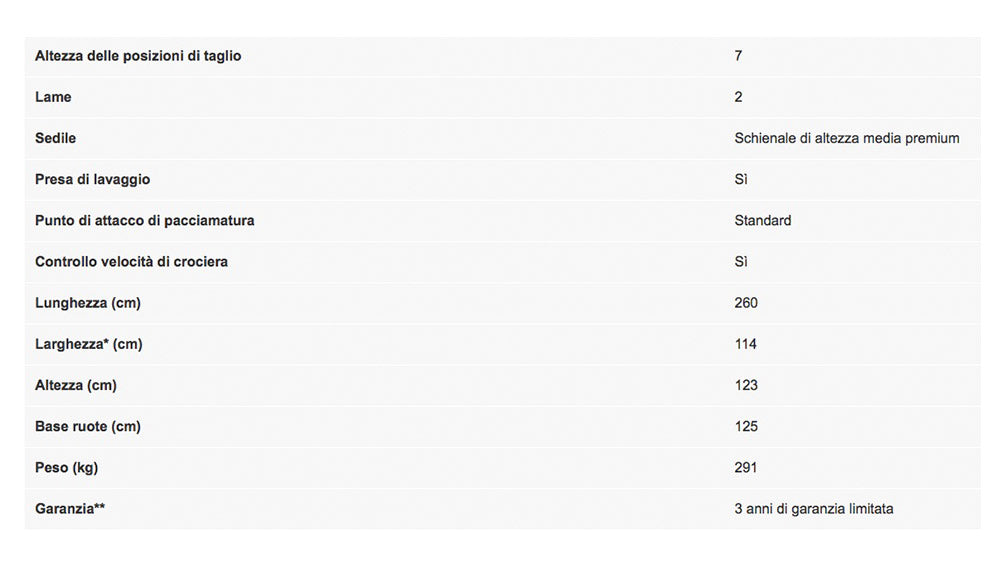Select the 'Garanzia**' row label
Viewport: 1000px width, 572px height.
(70, 509)
